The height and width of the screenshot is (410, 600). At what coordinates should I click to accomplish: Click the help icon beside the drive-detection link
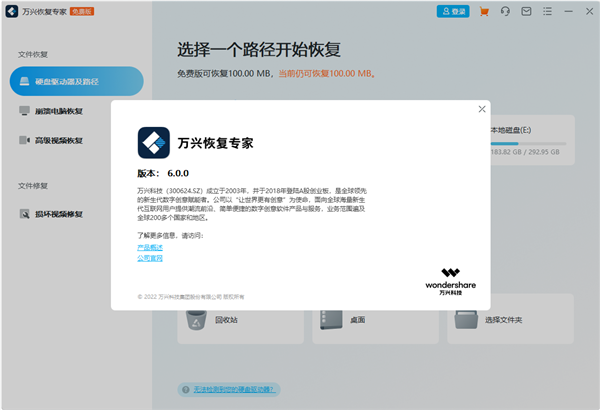point(186,390)
